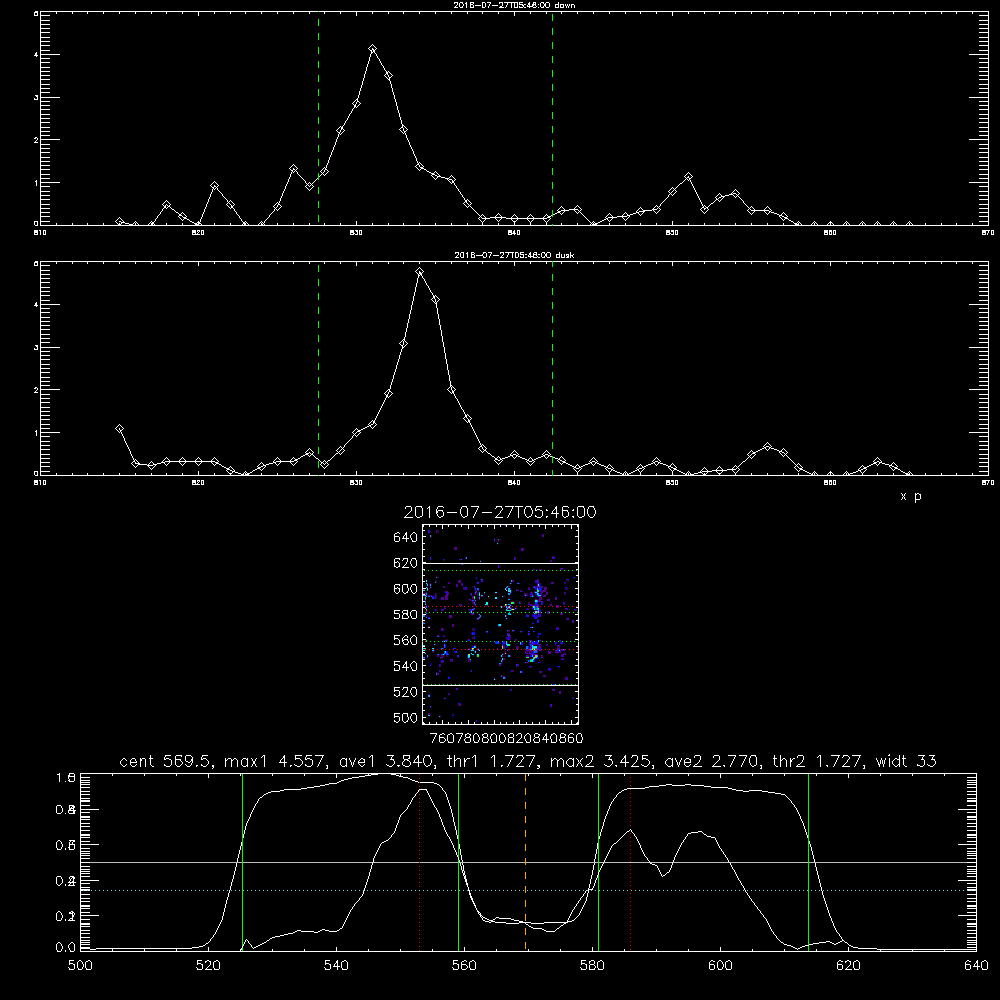Click the '540' y-axis label of the center image
This screenshot has height=1000, width=1000.
[406, 666]
